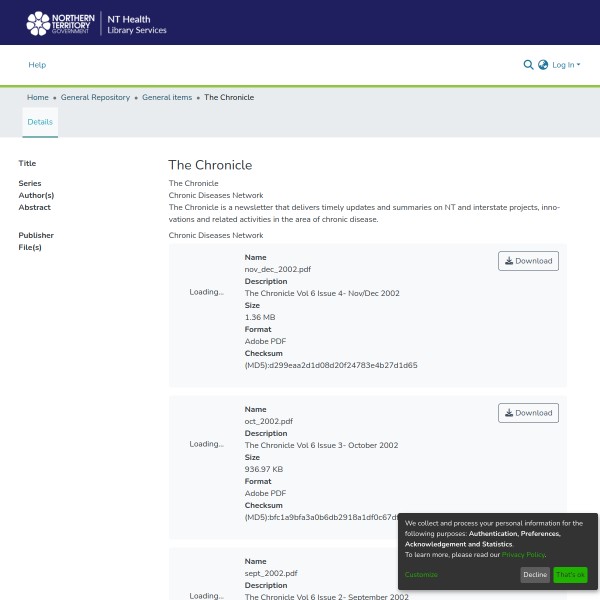Expand the Log In dropdown

[x=565, y=65]
